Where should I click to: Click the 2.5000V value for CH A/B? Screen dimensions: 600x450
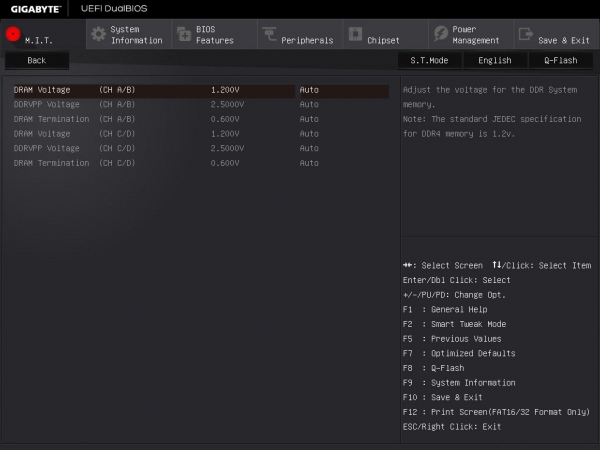pyautogui.click(x=227, y=104)
